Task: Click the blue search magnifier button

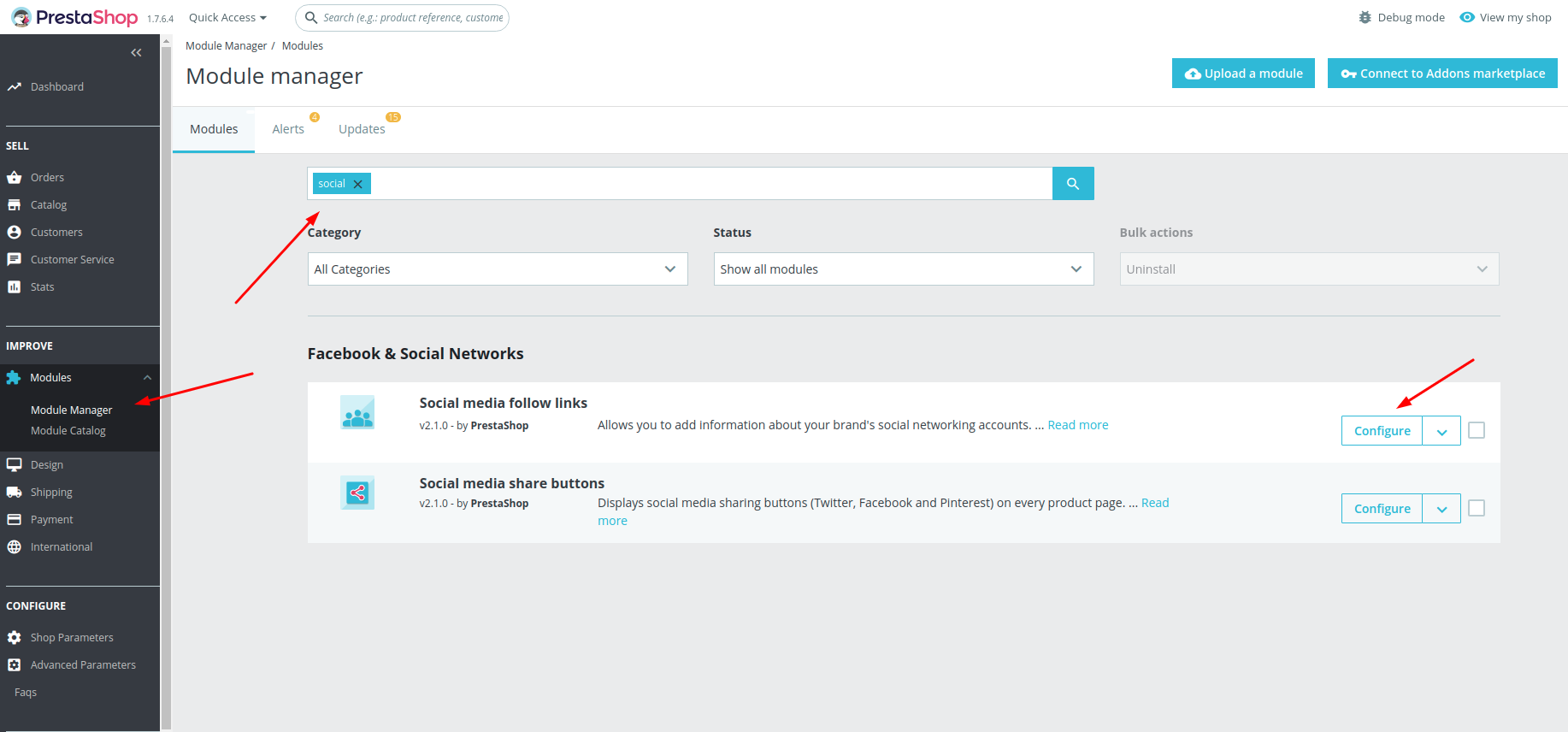Action: pyautogui.click(x=1073, y=183)
